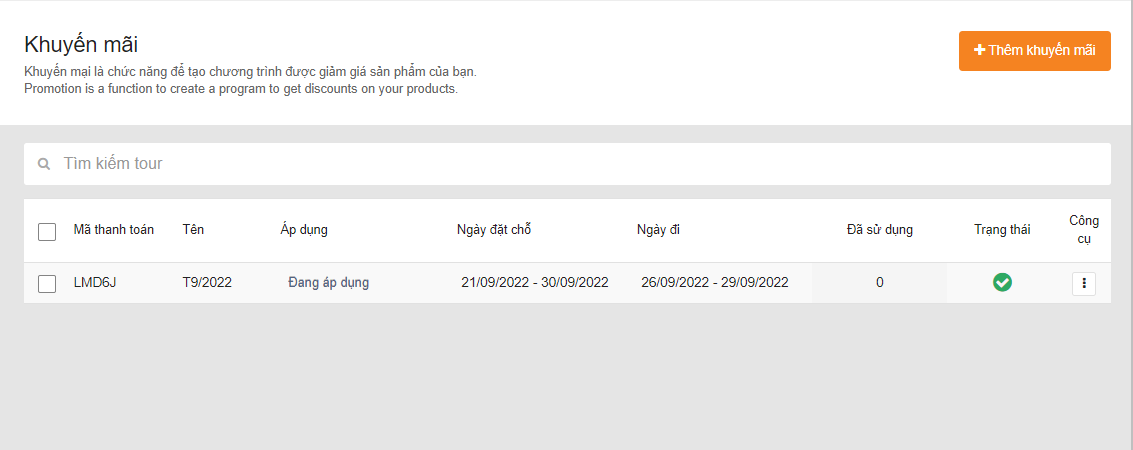This screenshot has width=1133, height=450.
Task: Click departure range 26/09/2022 - 29/09/2022
Action: coord(715,283)
